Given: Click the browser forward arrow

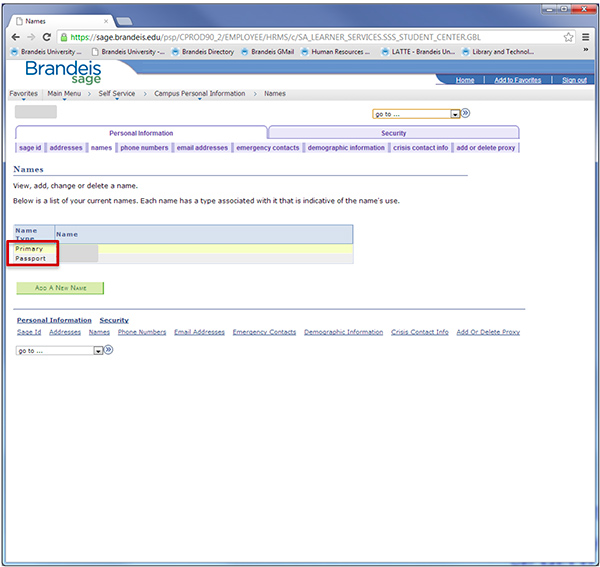Looking at the screenshot, I should [31, 37].
